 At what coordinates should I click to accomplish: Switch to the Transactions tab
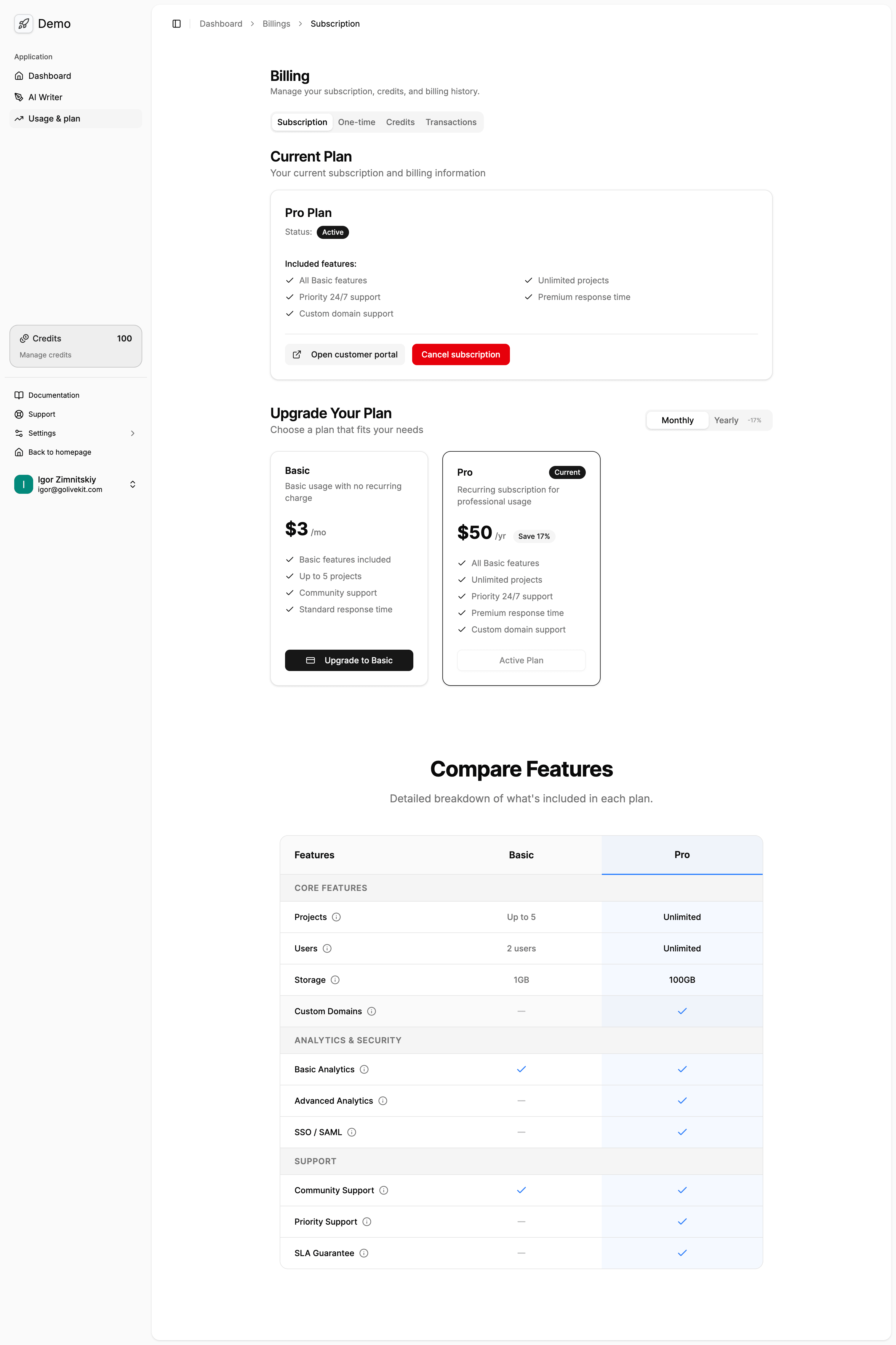[451, 122]
